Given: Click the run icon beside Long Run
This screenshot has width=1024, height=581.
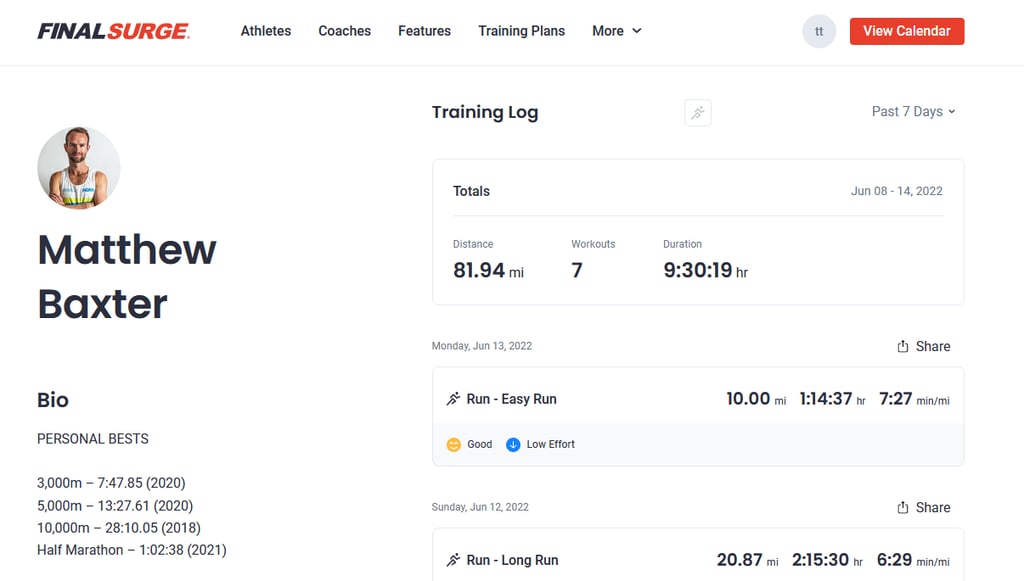Looking at the screenshot, I should pyautogui.click(x=453, y=559).
